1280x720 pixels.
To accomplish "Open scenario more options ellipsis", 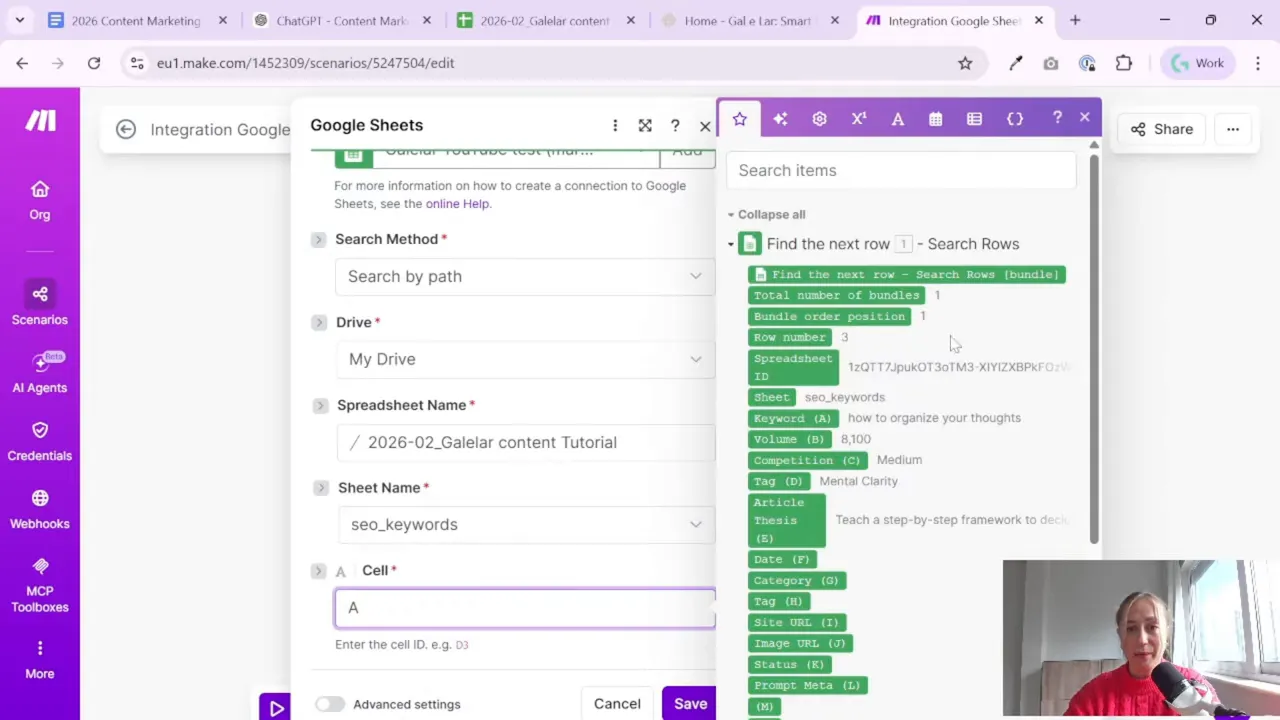I will (x=1233, y=129).
